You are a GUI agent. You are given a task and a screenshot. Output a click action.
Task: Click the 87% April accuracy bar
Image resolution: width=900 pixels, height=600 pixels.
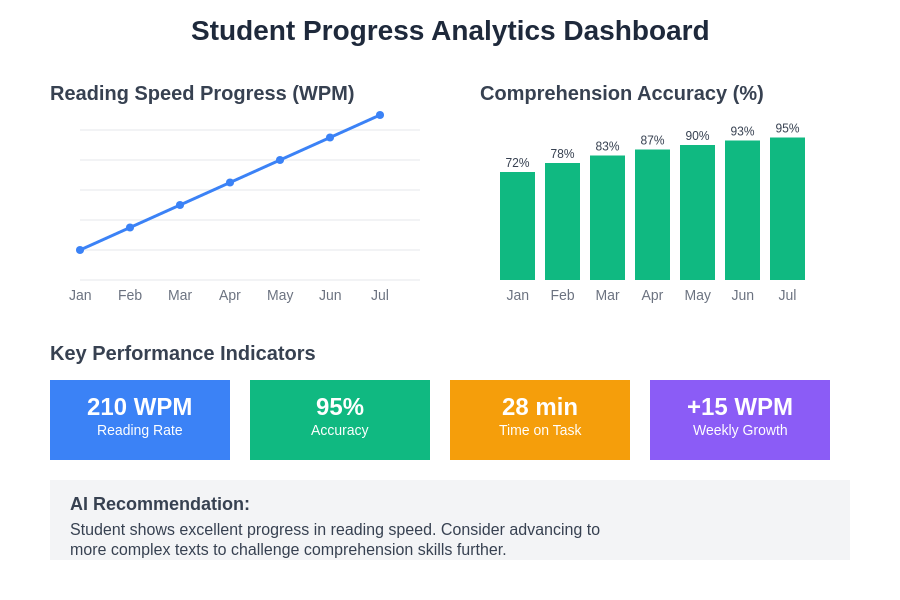coord(652,215)
